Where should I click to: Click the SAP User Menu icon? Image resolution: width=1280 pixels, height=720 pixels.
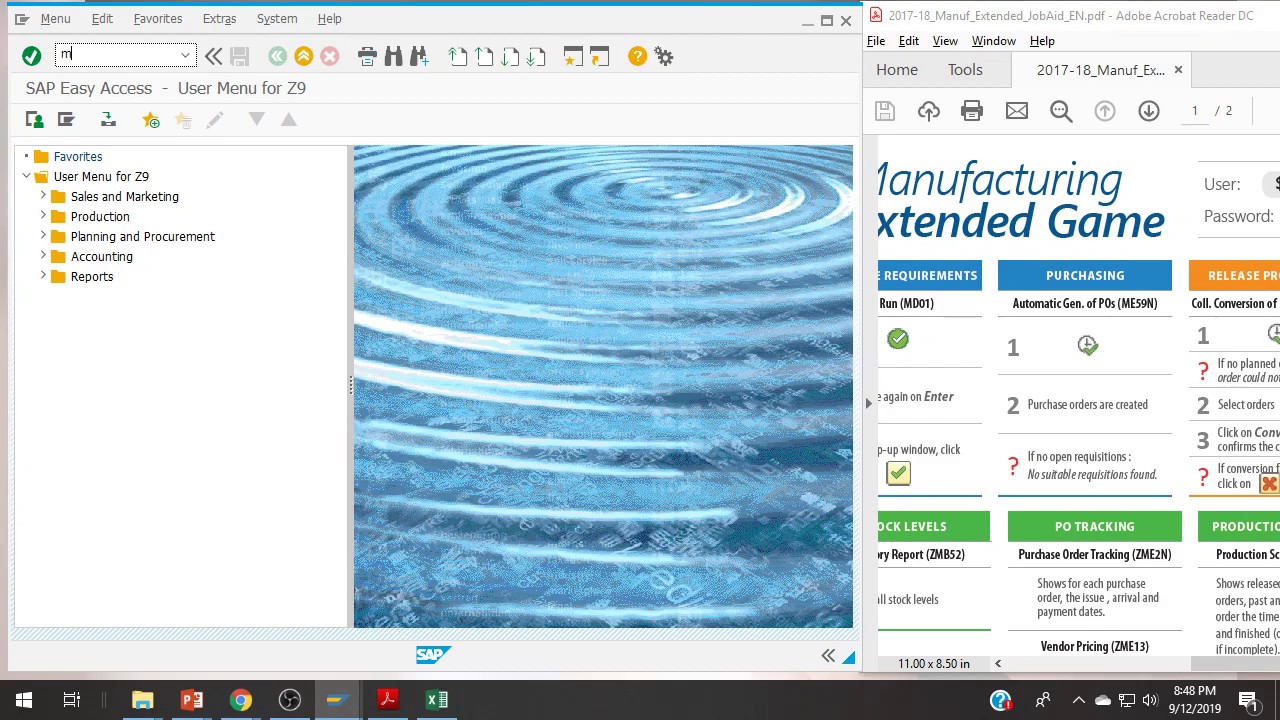click(35, 120)
